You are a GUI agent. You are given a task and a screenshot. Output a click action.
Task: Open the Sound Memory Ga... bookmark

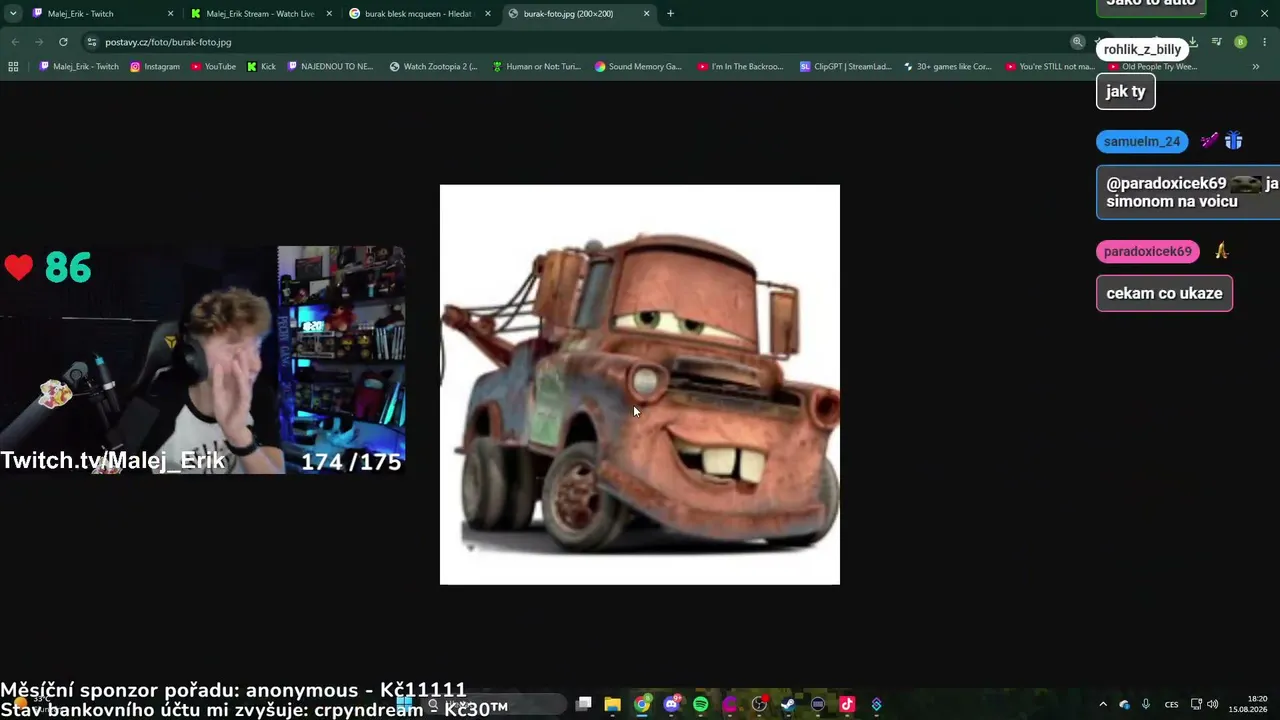pyautogui.click(x=638, y=67)
